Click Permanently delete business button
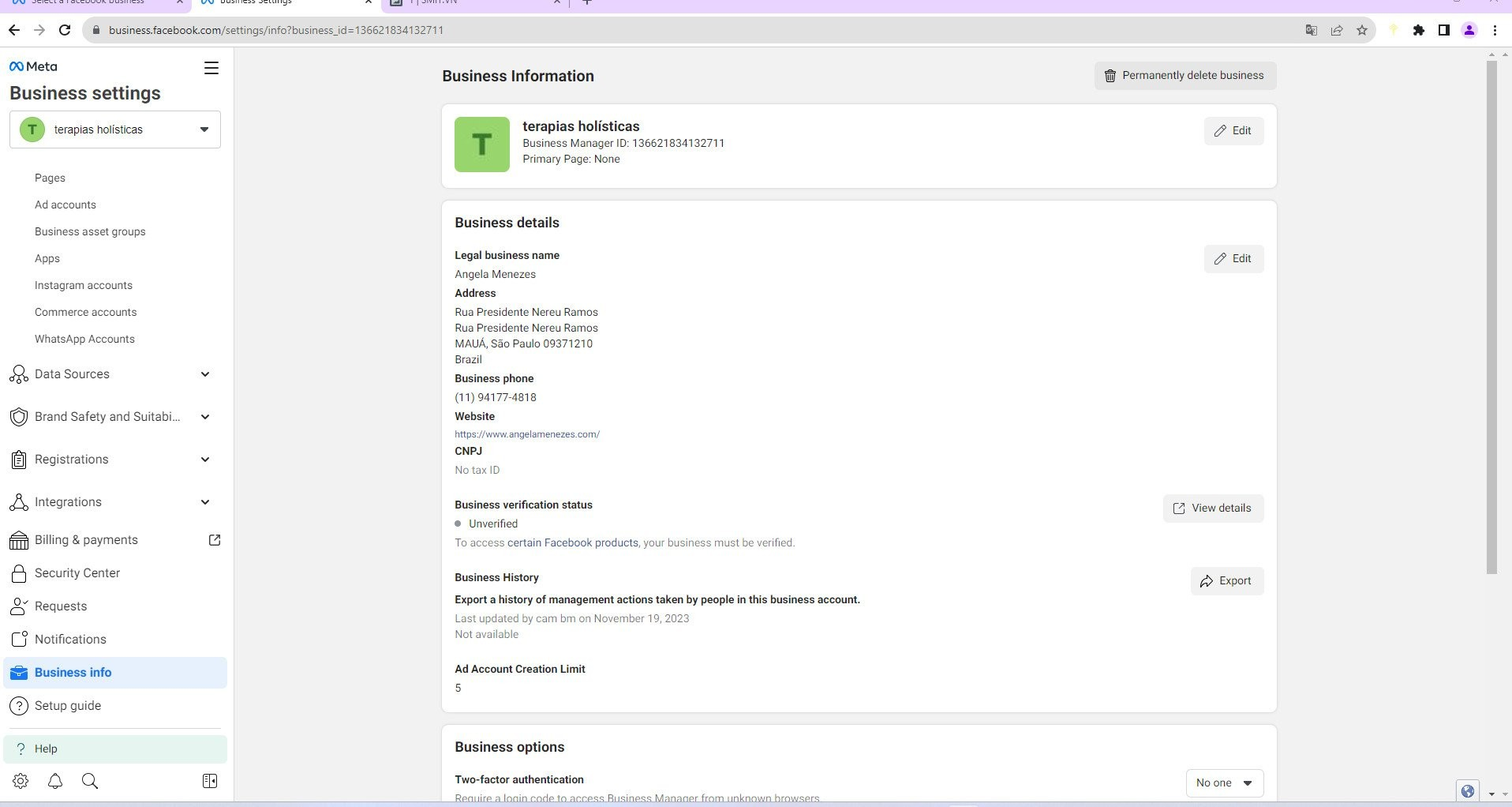 1185,76
